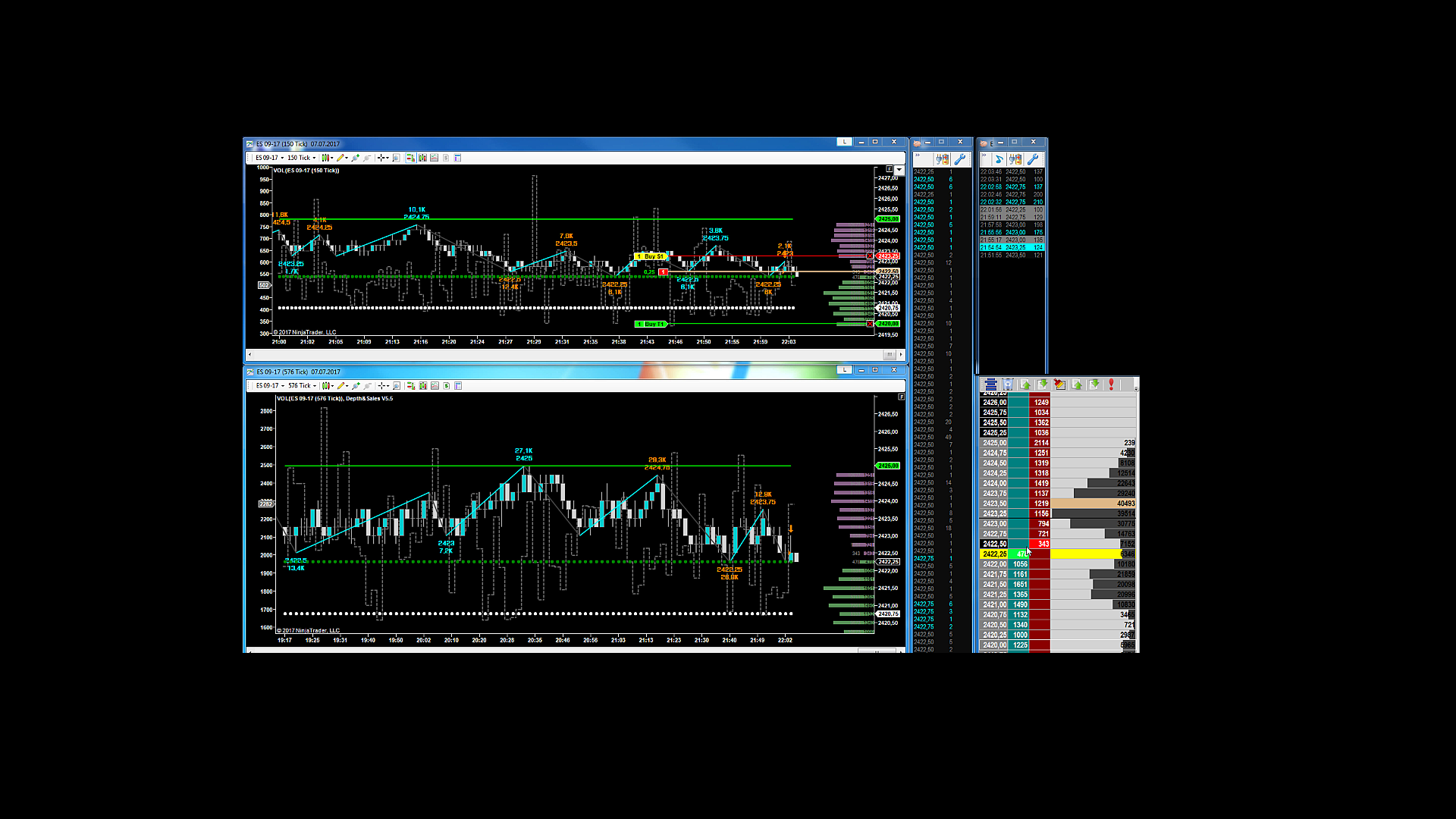Cancel the order at the 2420,00 green marker
The image size is (1456, 819).
pyautogui.click(x=870, y=324)
